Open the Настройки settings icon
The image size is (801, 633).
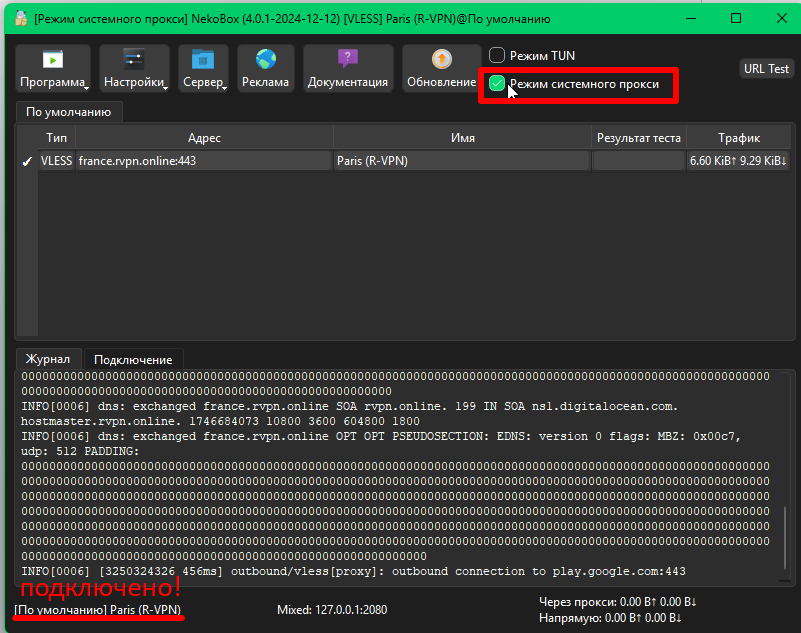coord(133,60)
